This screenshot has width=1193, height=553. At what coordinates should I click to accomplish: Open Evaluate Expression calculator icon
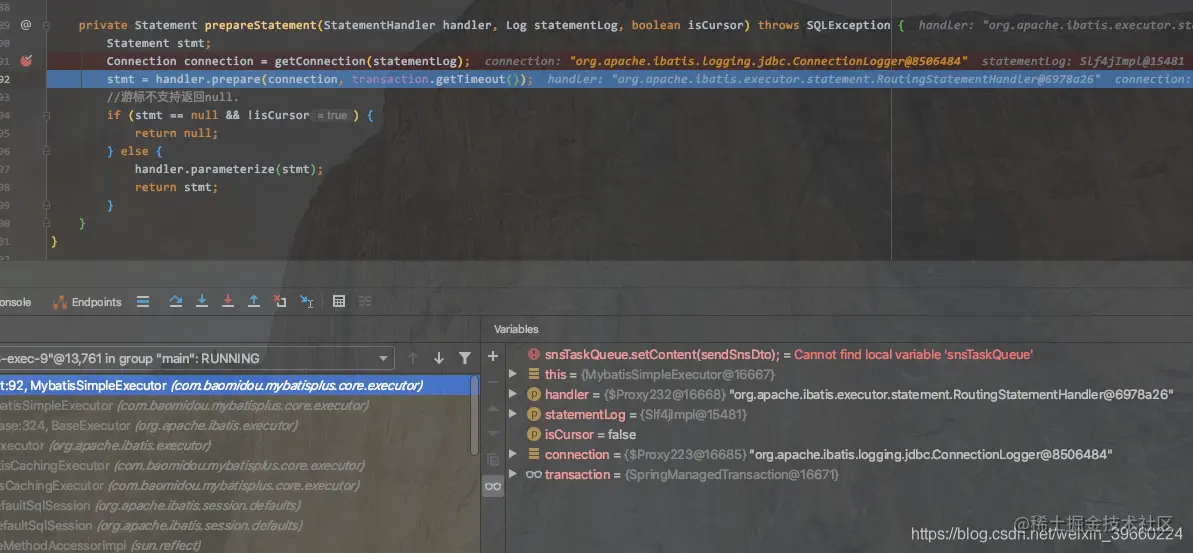click(x=339, y=301)
